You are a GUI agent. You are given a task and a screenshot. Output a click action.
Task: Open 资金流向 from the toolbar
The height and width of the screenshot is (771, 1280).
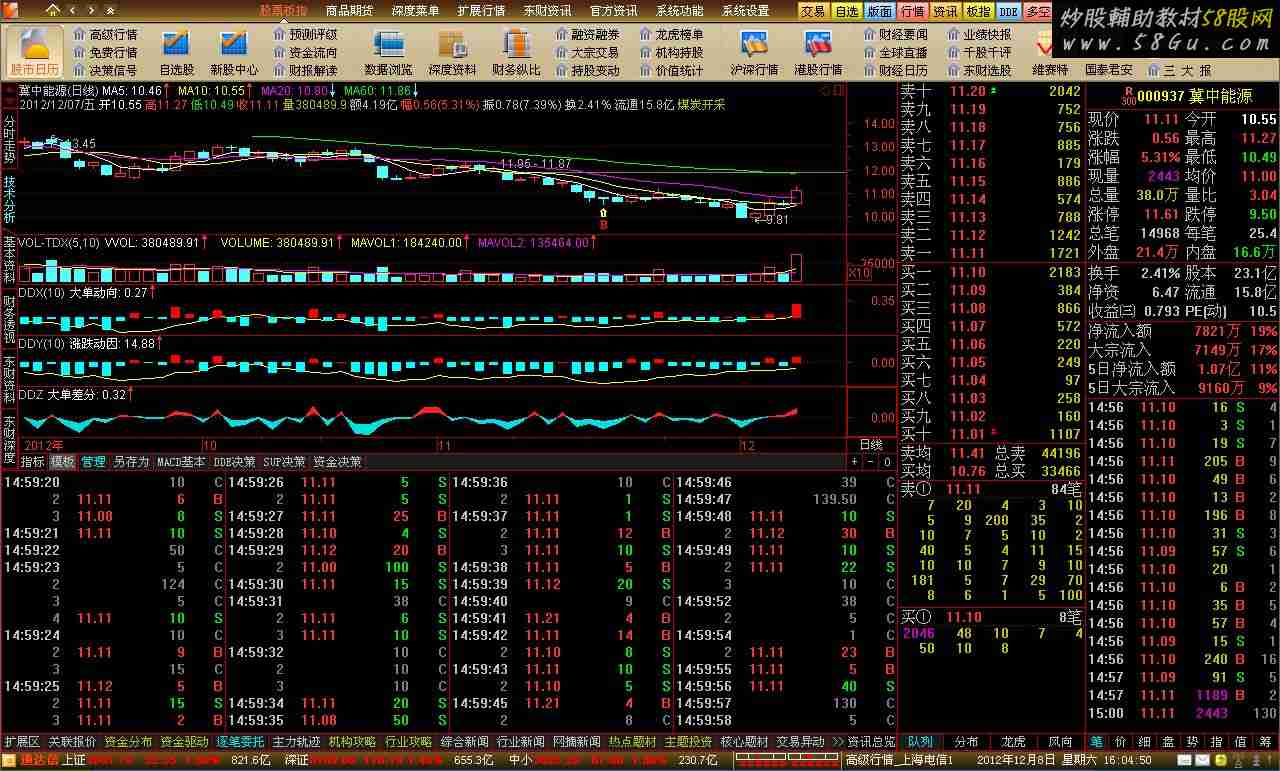(305, 52)
